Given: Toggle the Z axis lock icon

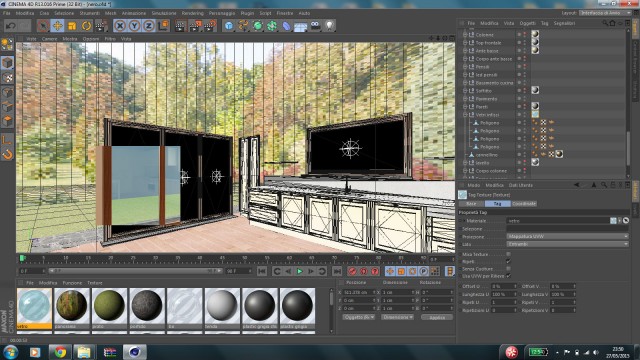Looking at the screenshot, I should [149, 26].
